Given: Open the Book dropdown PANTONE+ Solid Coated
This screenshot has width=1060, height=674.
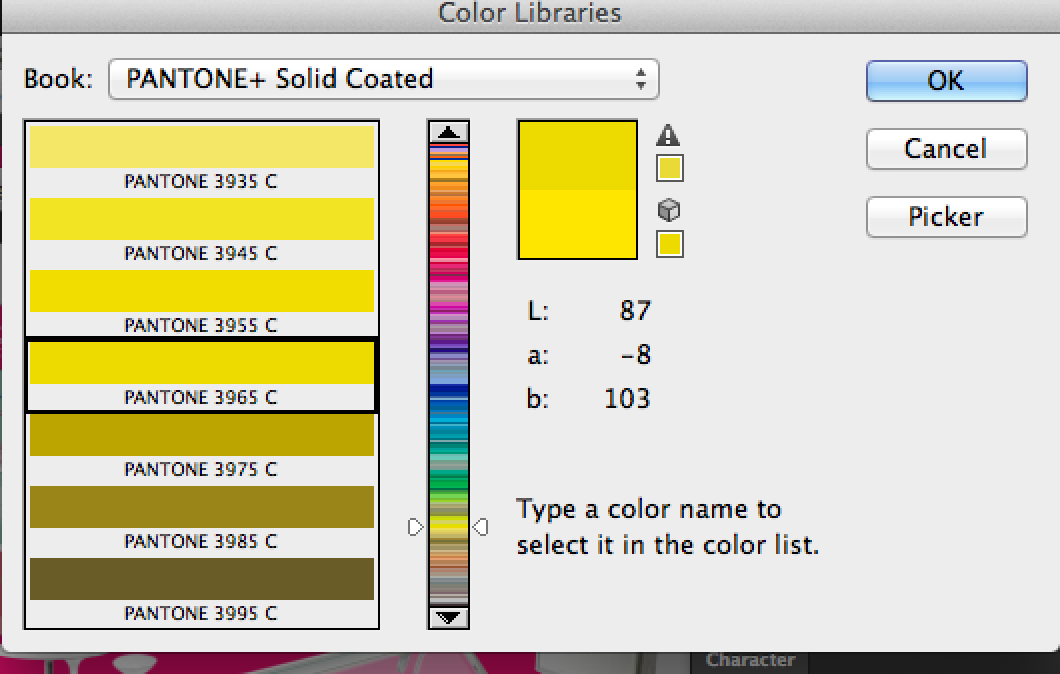Looking at the screenshot, I should tap(384, 79).
